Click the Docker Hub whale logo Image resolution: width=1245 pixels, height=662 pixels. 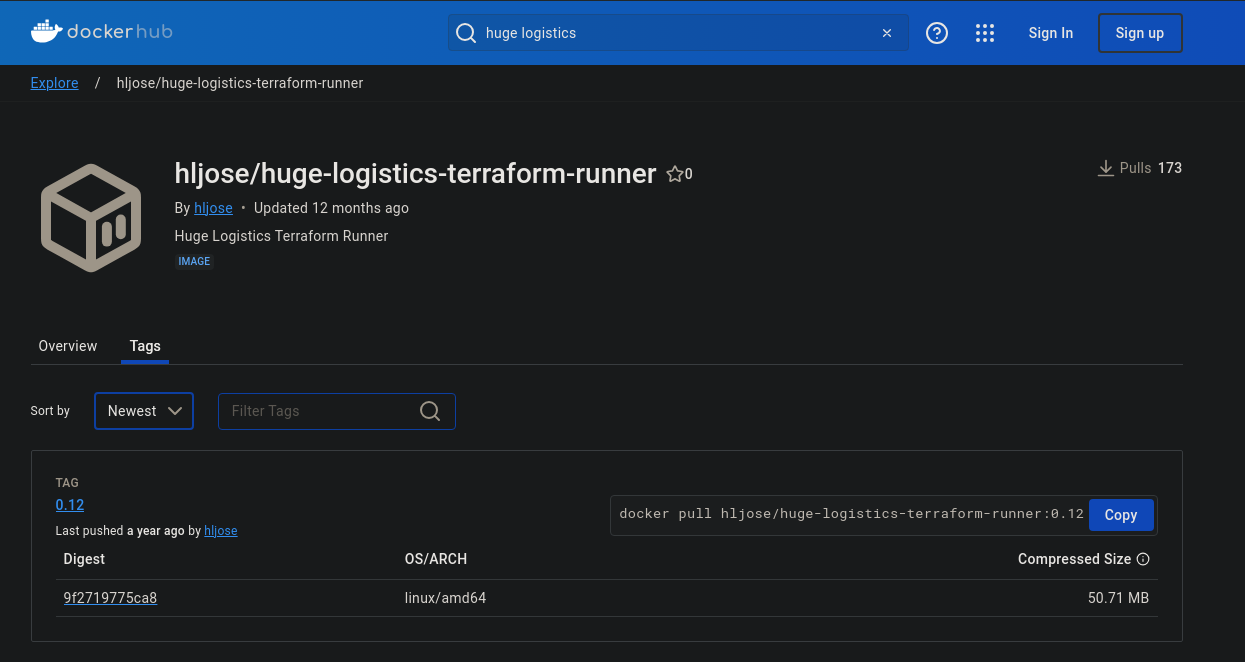(x=46, y=32)
